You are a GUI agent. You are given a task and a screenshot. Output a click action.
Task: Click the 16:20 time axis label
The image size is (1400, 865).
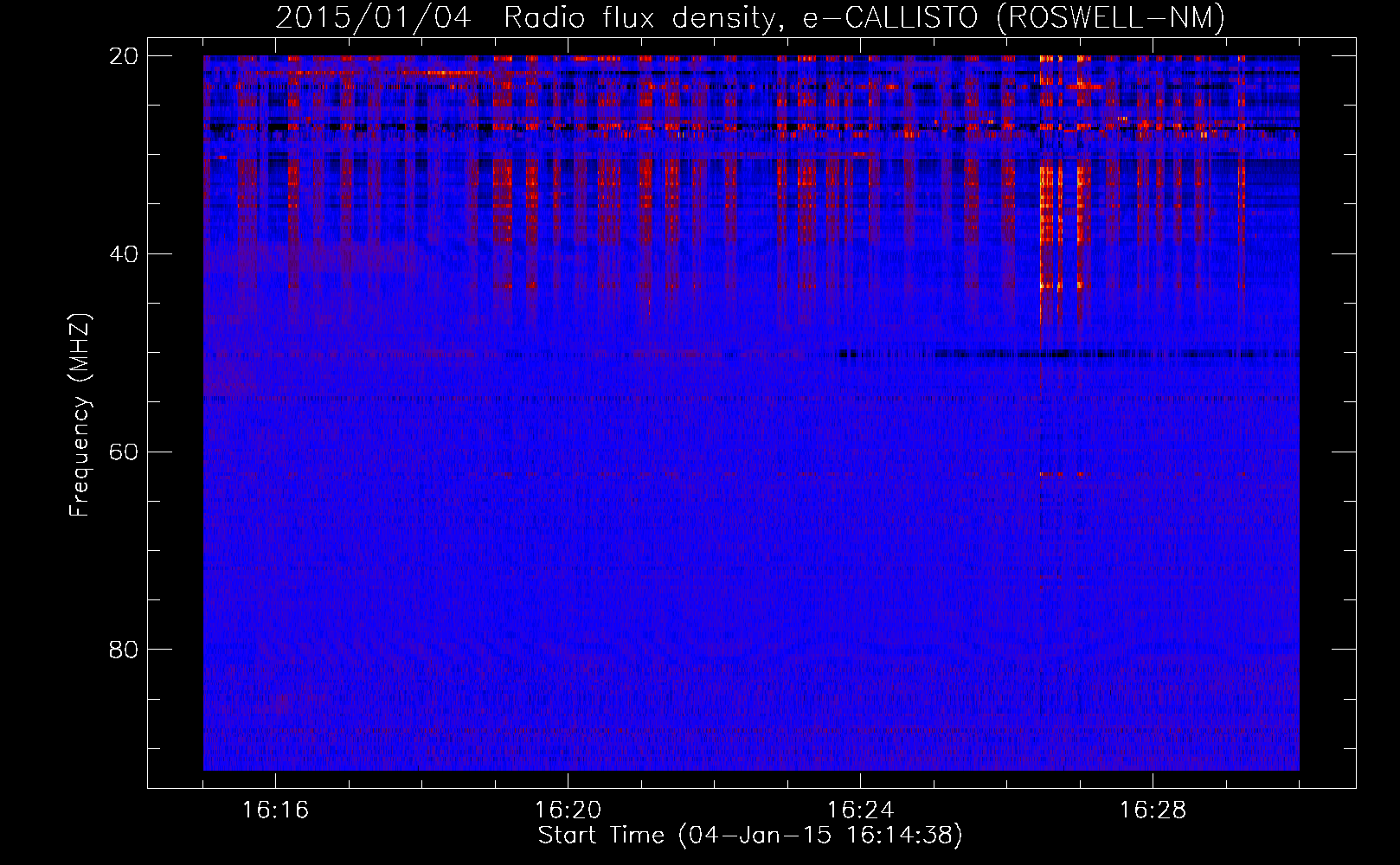pyautogui.click(x=568, y=811)
